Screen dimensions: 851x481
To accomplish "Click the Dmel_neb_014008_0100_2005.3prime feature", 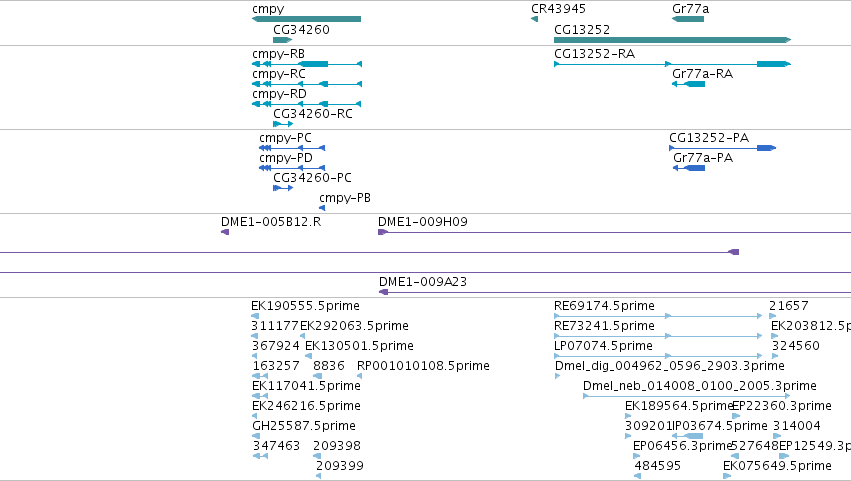I will point(687,396).
